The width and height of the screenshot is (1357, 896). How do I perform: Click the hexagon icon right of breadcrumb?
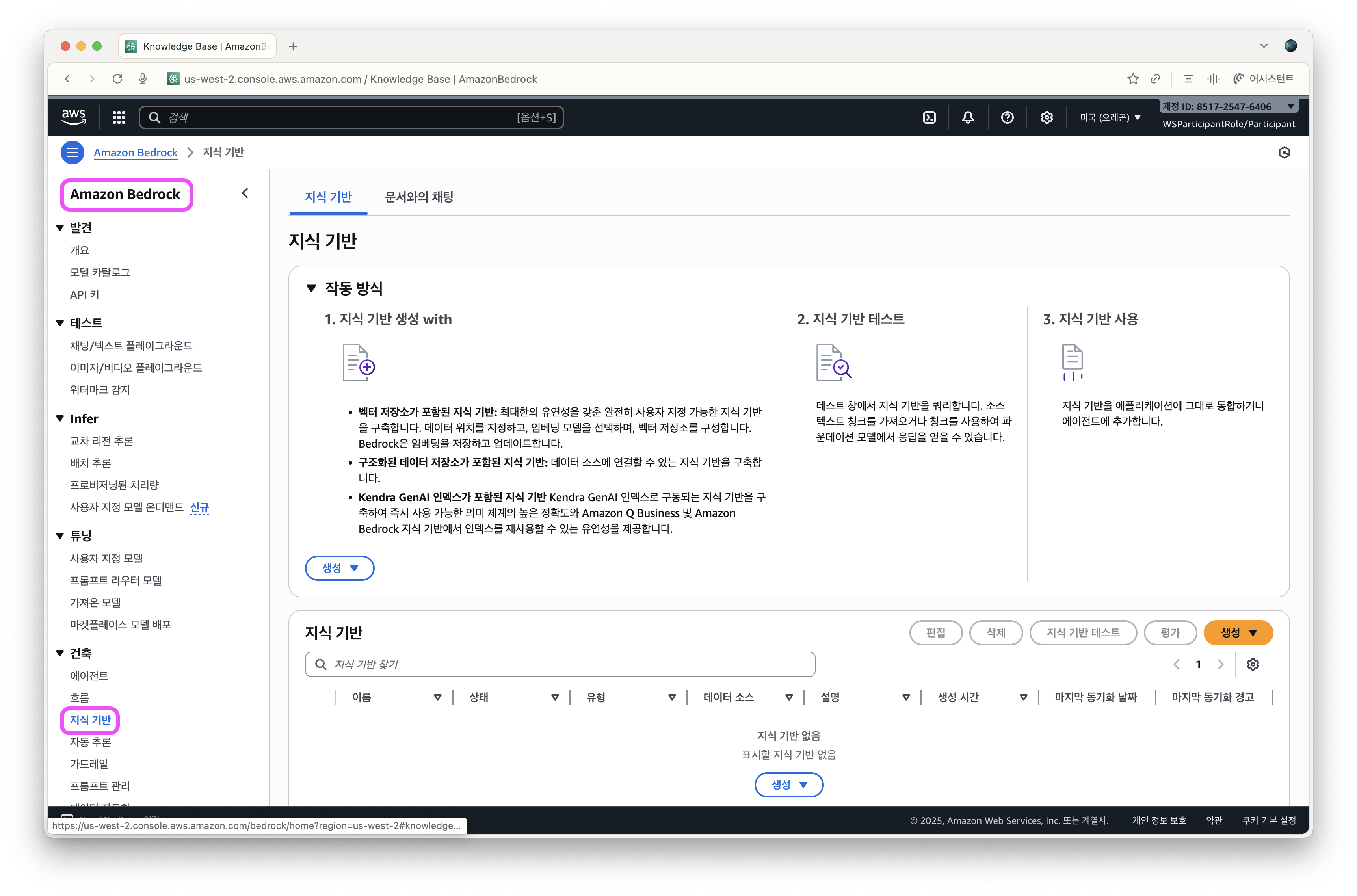1284,152
